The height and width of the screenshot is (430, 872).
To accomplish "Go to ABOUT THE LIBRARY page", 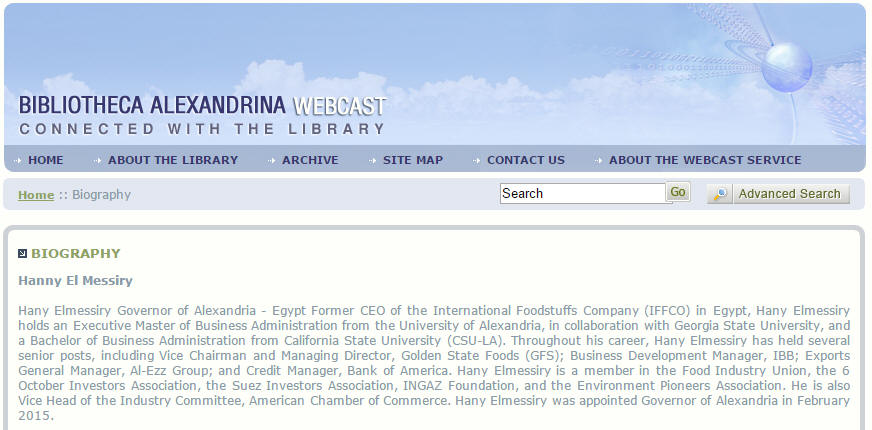I will click(173, 160).
